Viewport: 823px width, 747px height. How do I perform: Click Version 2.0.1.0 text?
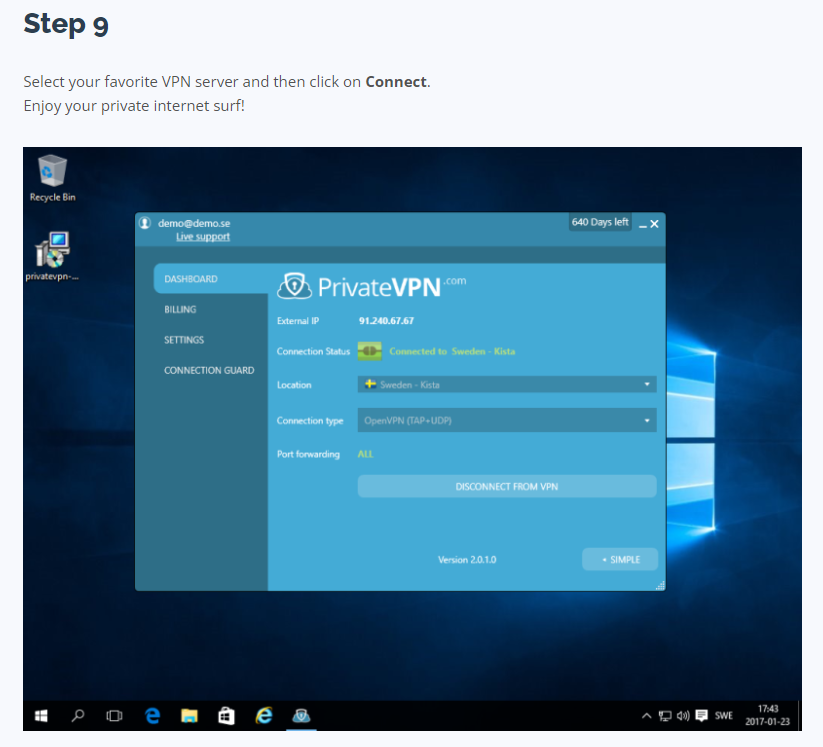point(467,560)
